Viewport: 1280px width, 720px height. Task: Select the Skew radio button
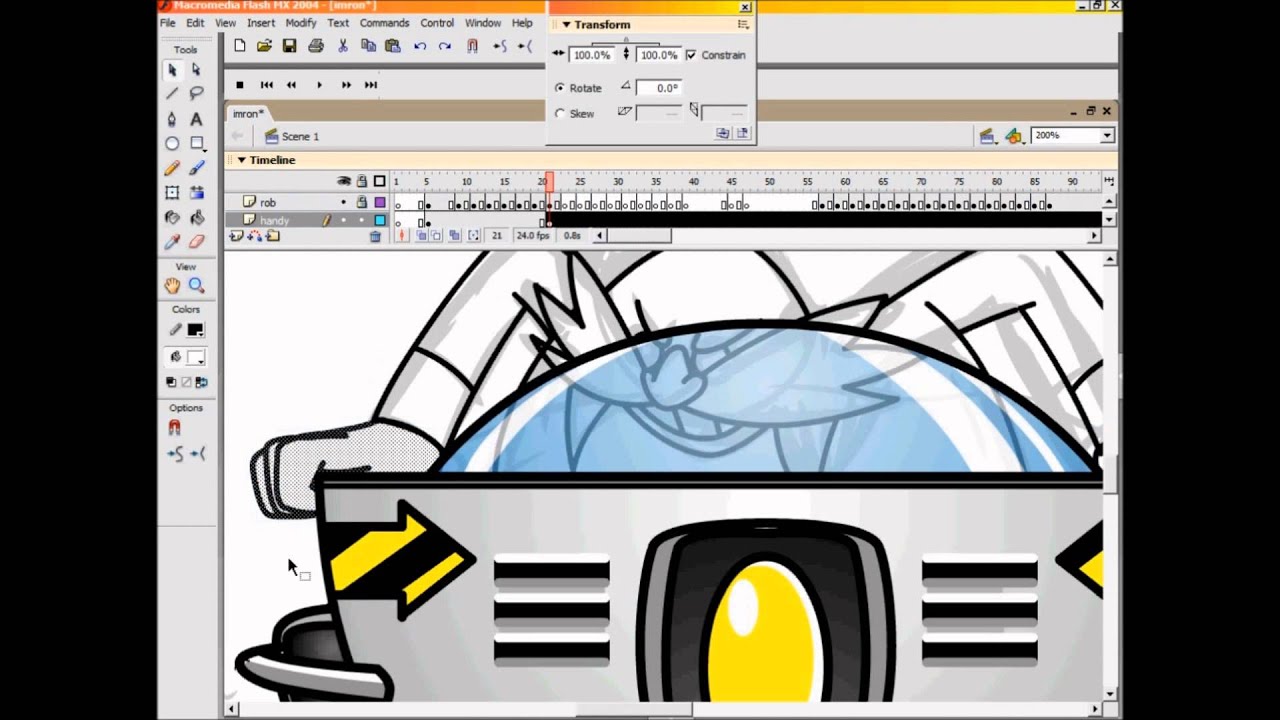[x=560, y=114]
